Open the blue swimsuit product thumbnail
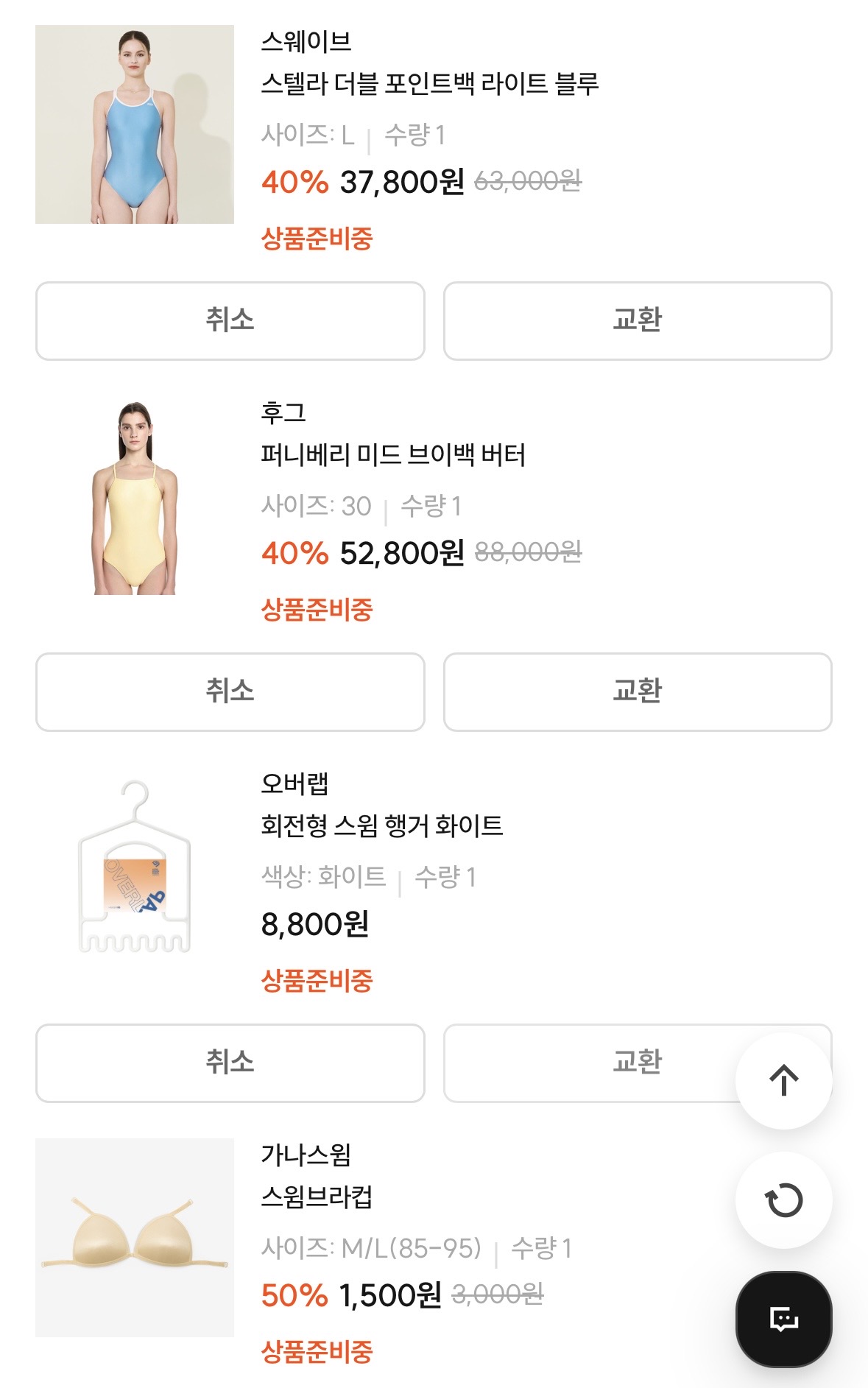The image size is (868, 1388). point(135,124)
